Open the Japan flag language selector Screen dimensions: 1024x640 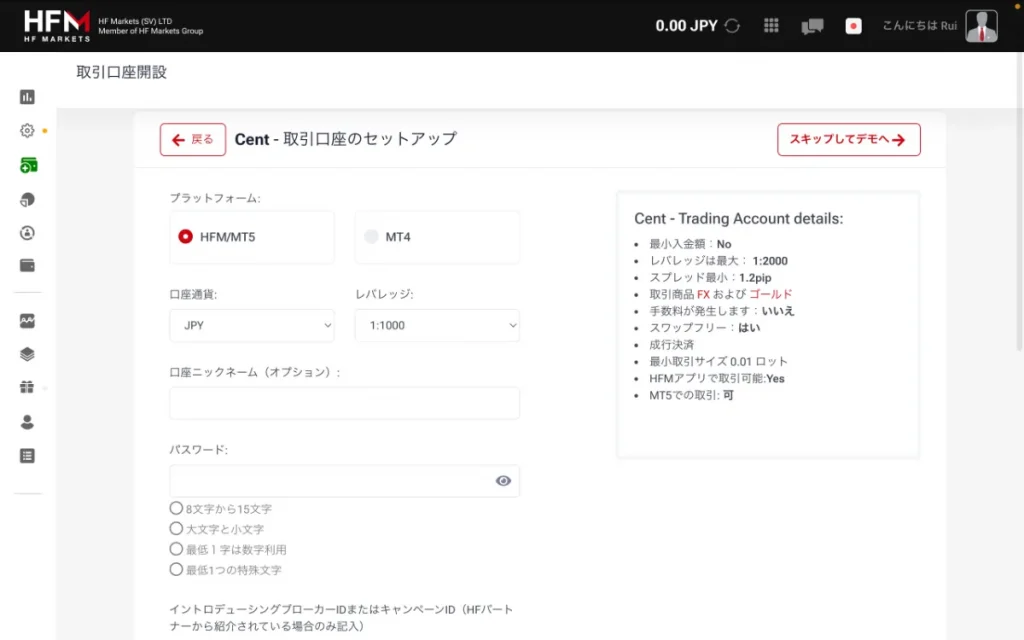853,25
